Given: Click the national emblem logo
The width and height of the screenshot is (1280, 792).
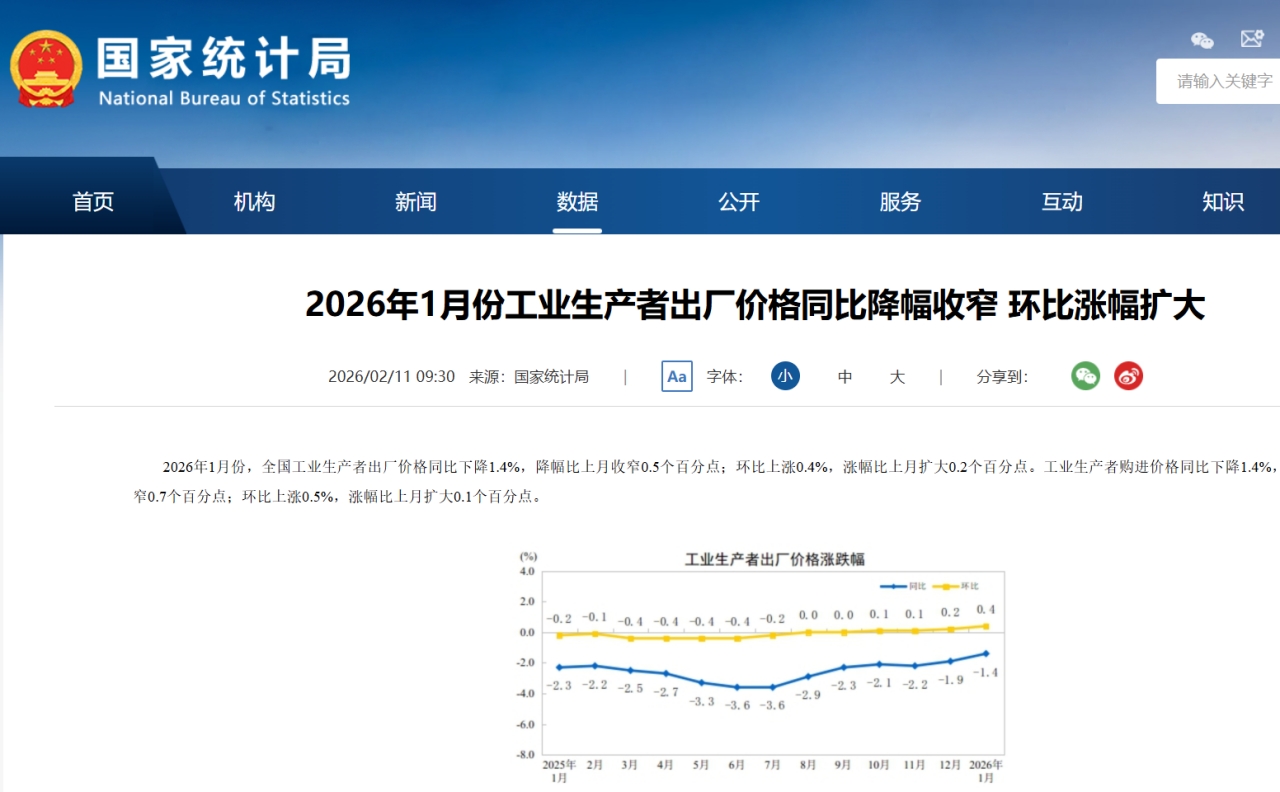Looking at the screenshot, I should tap(46, 69).
